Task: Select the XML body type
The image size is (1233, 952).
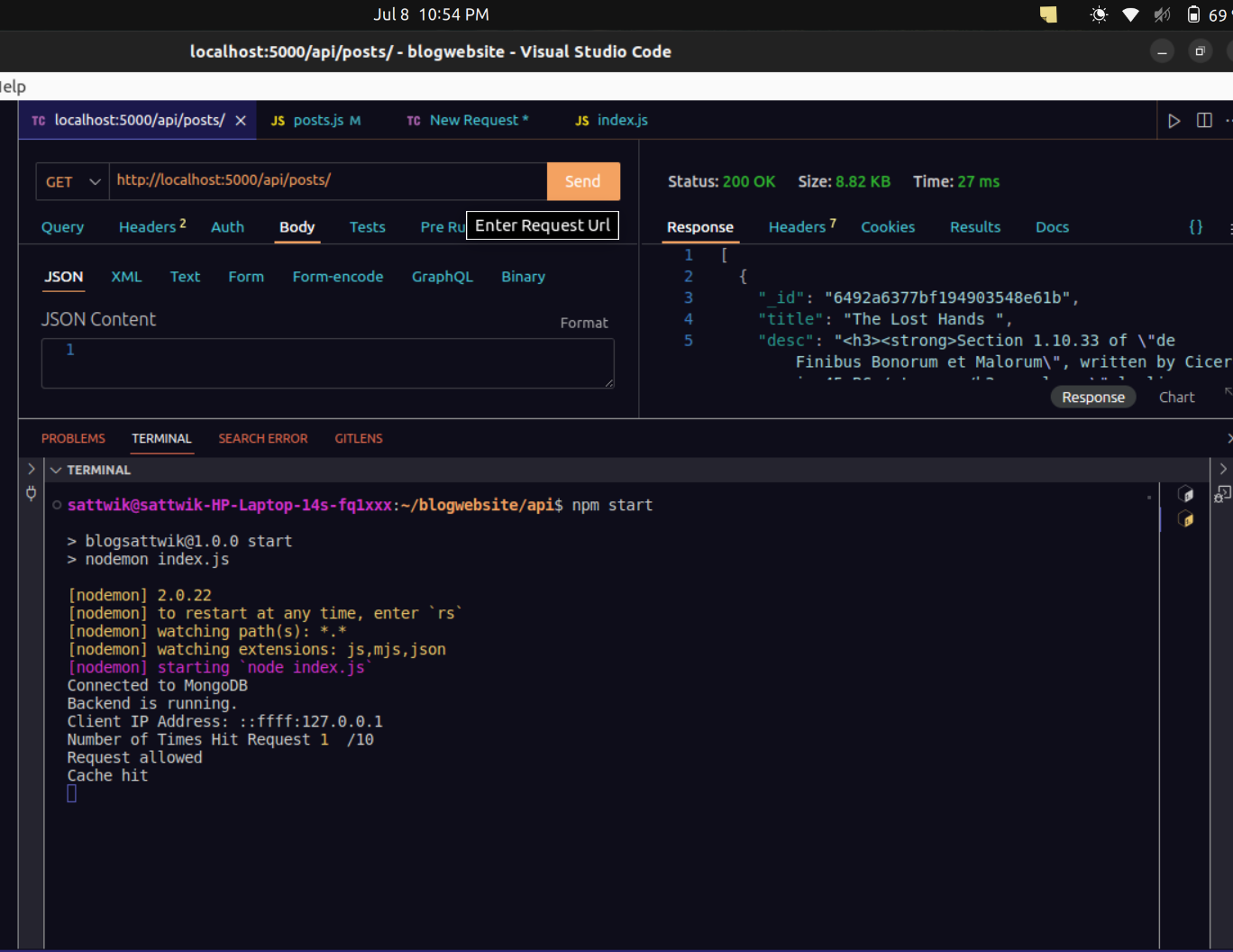Action: tap(126, 277)
